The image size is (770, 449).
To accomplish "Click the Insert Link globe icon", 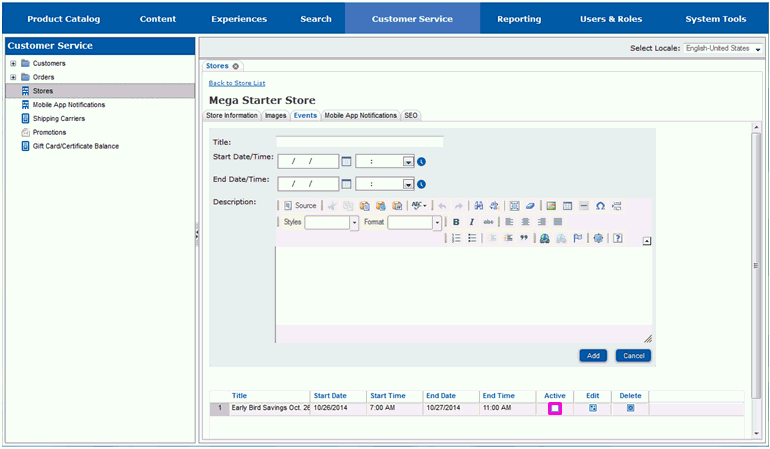I will click(x=545, y=238).
